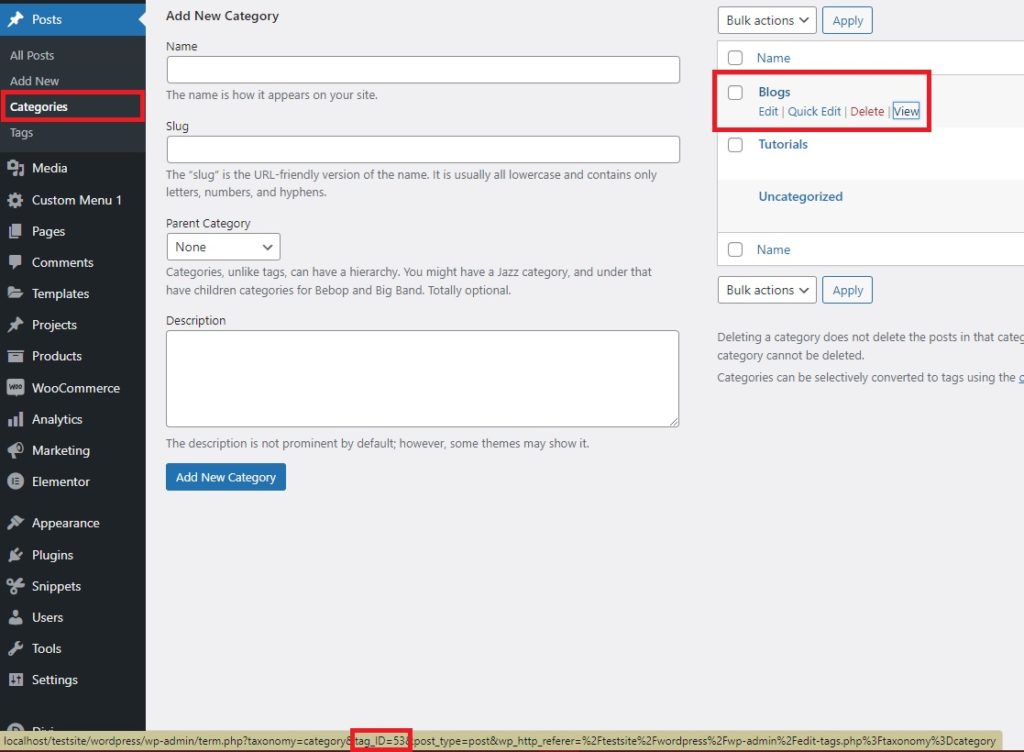Click the Products archive icon
Screen dimensions: 1024x752
[x=16, y=356]
